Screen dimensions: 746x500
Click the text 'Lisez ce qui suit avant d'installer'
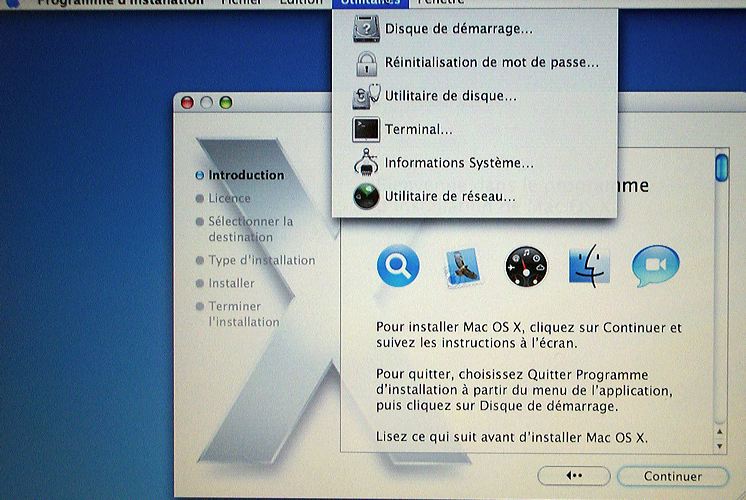(x=480, y=437)
